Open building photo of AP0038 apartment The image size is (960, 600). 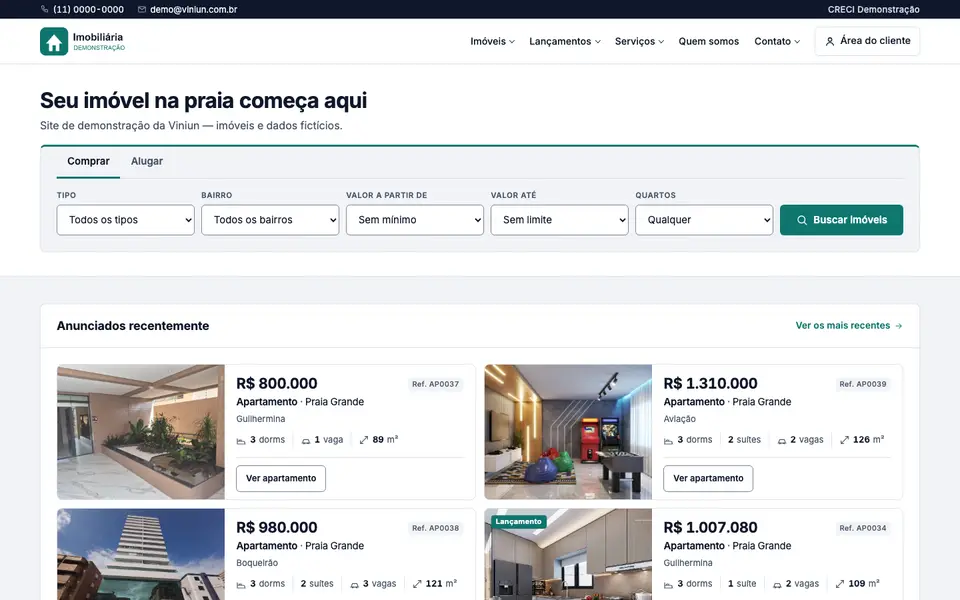coord(141,554)
